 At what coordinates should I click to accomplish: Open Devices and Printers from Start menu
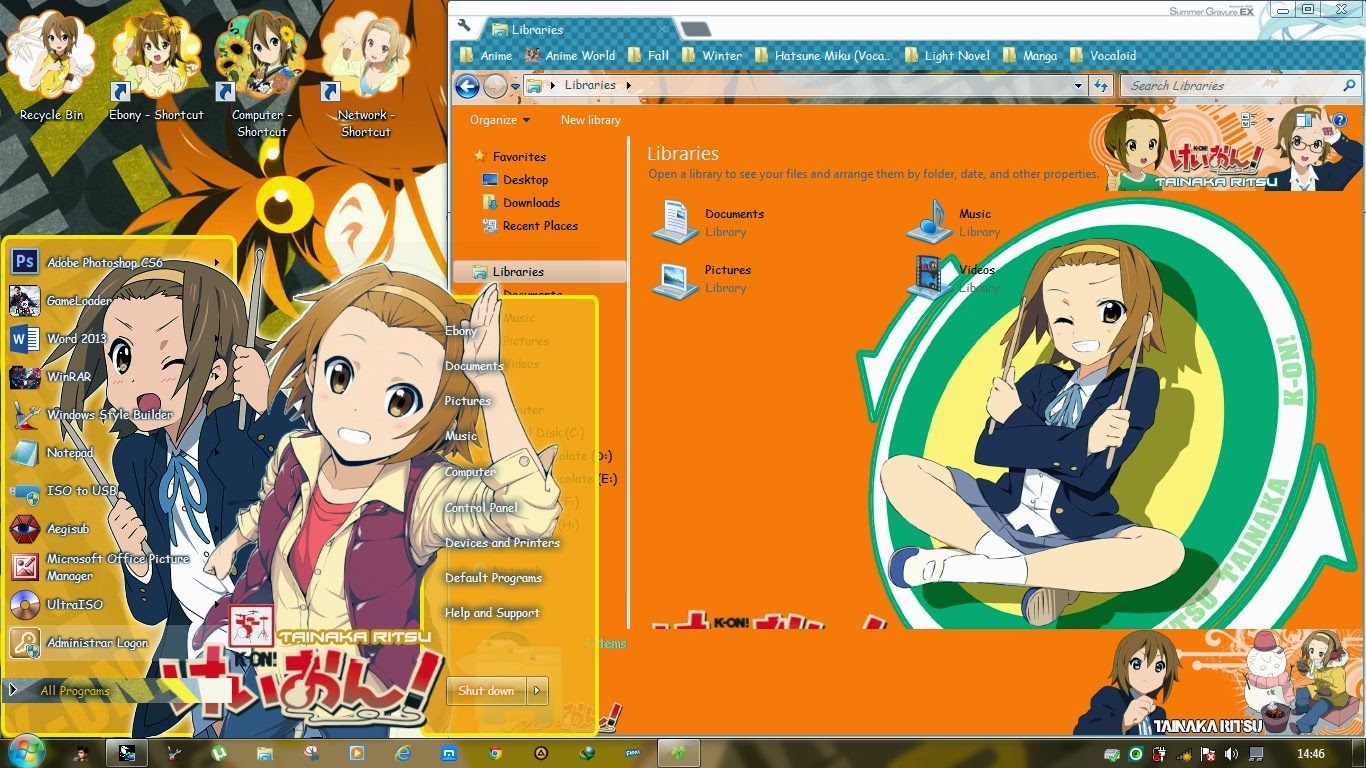502,543
